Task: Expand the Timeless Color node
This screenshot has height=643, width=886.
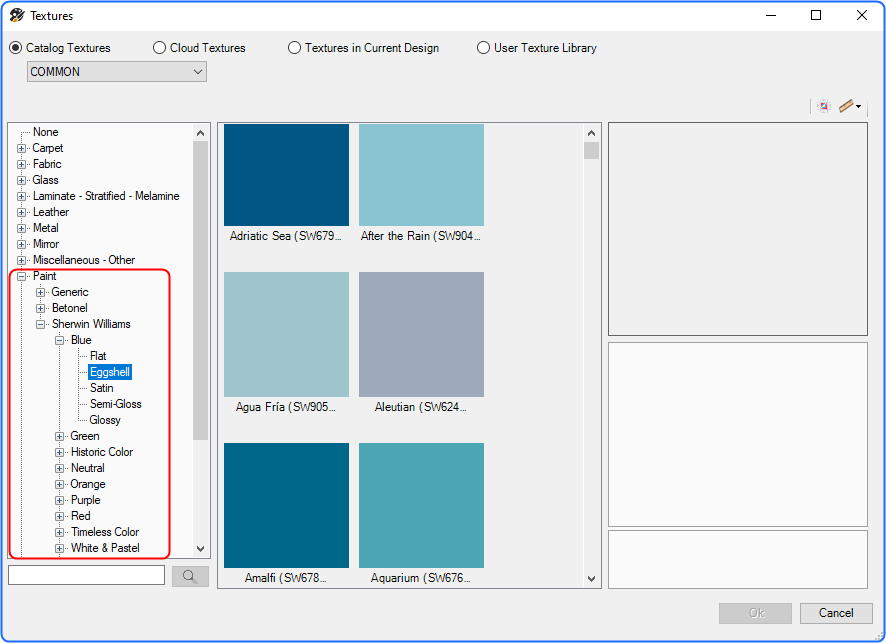Action: point(59,533)
